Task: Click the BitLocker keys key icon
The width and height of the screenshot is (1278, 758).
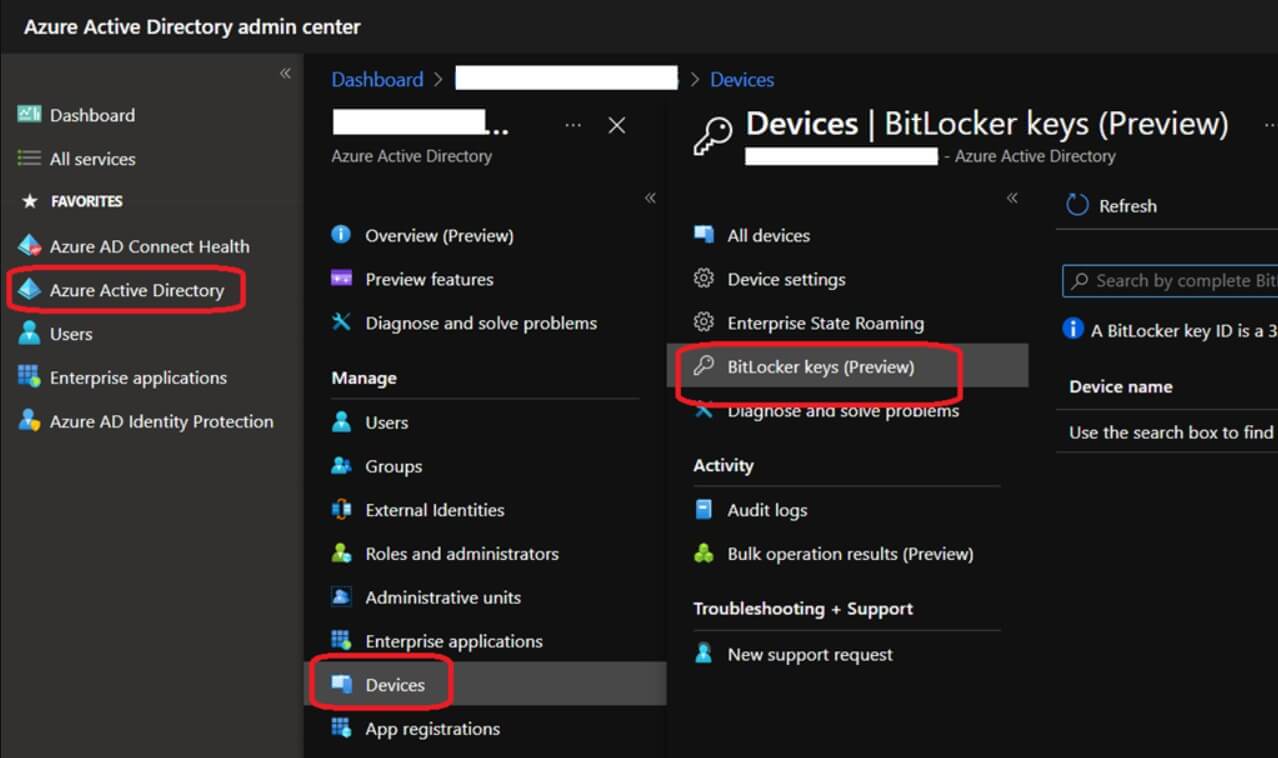Action: pos(703,367)
